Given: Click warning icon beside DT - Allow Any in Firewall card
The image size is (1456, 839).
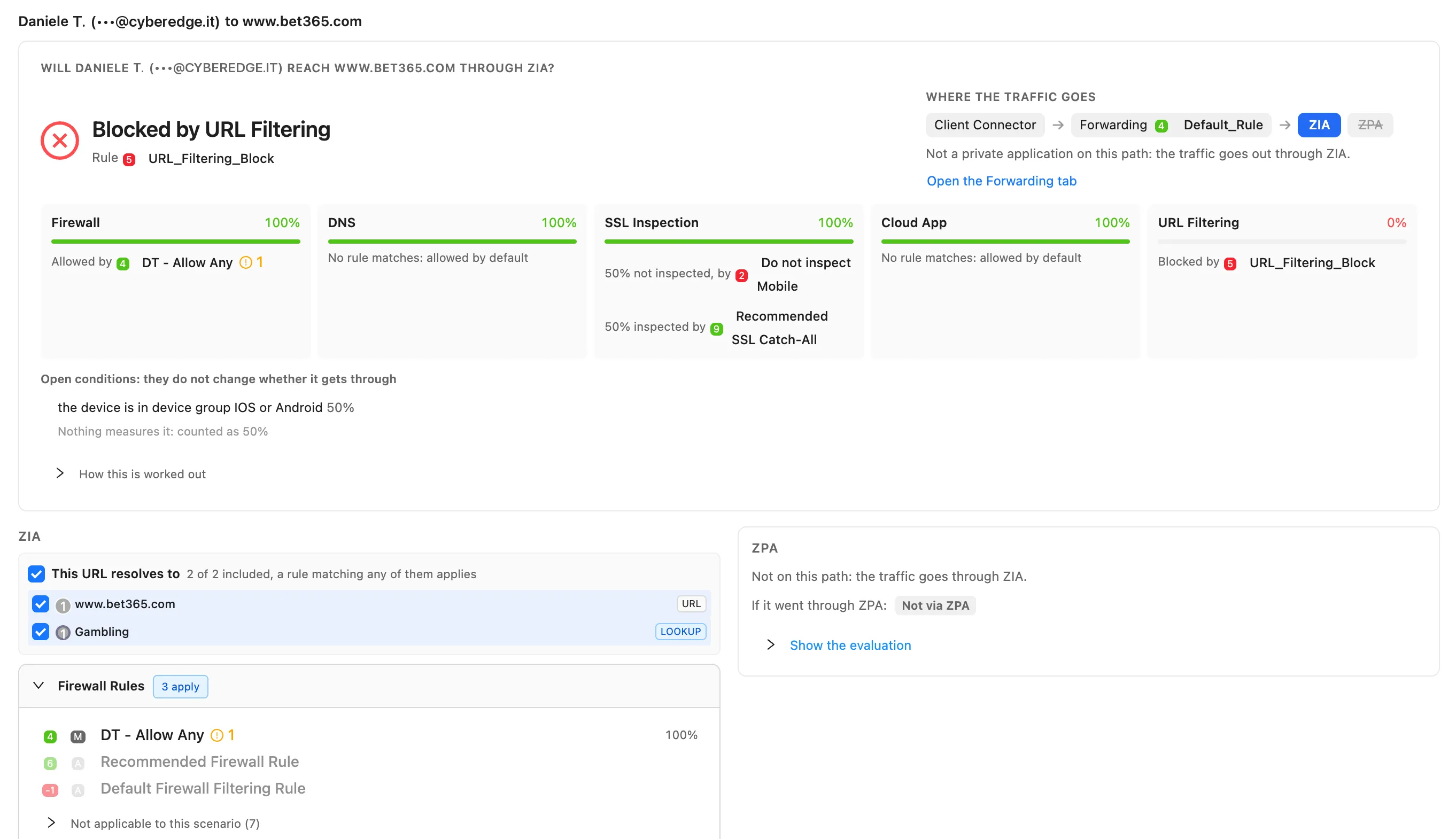Looking at the screenshot, I should click(x=245, y=263).
